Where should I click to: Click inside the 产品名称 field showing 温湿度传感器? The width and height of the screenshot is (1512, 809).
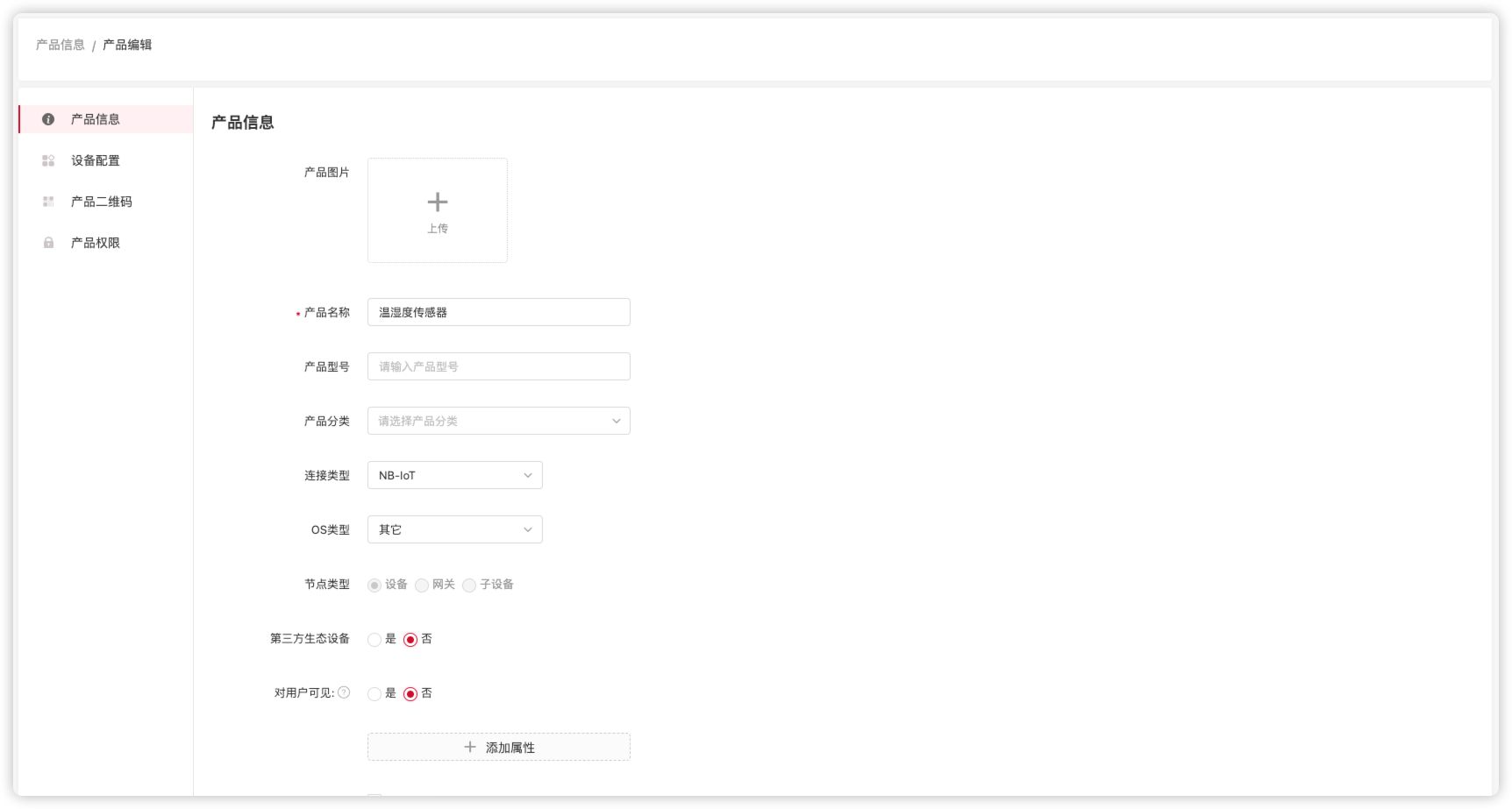[x=498, y=311]
